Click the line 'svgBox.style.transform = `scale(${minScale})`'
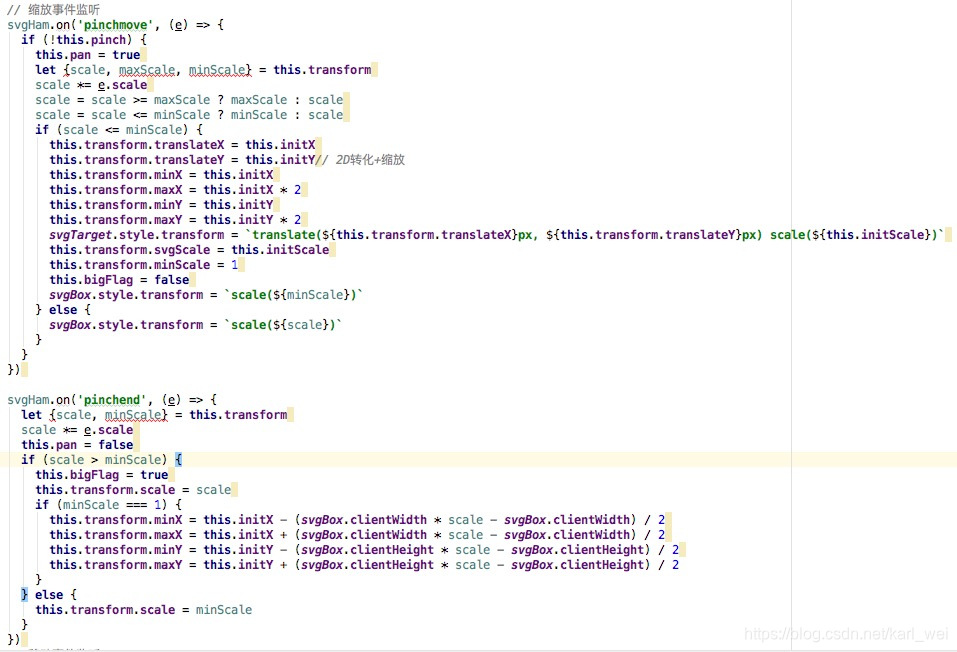Viewport: 957px width, 652px height. (x=206, y=295)
